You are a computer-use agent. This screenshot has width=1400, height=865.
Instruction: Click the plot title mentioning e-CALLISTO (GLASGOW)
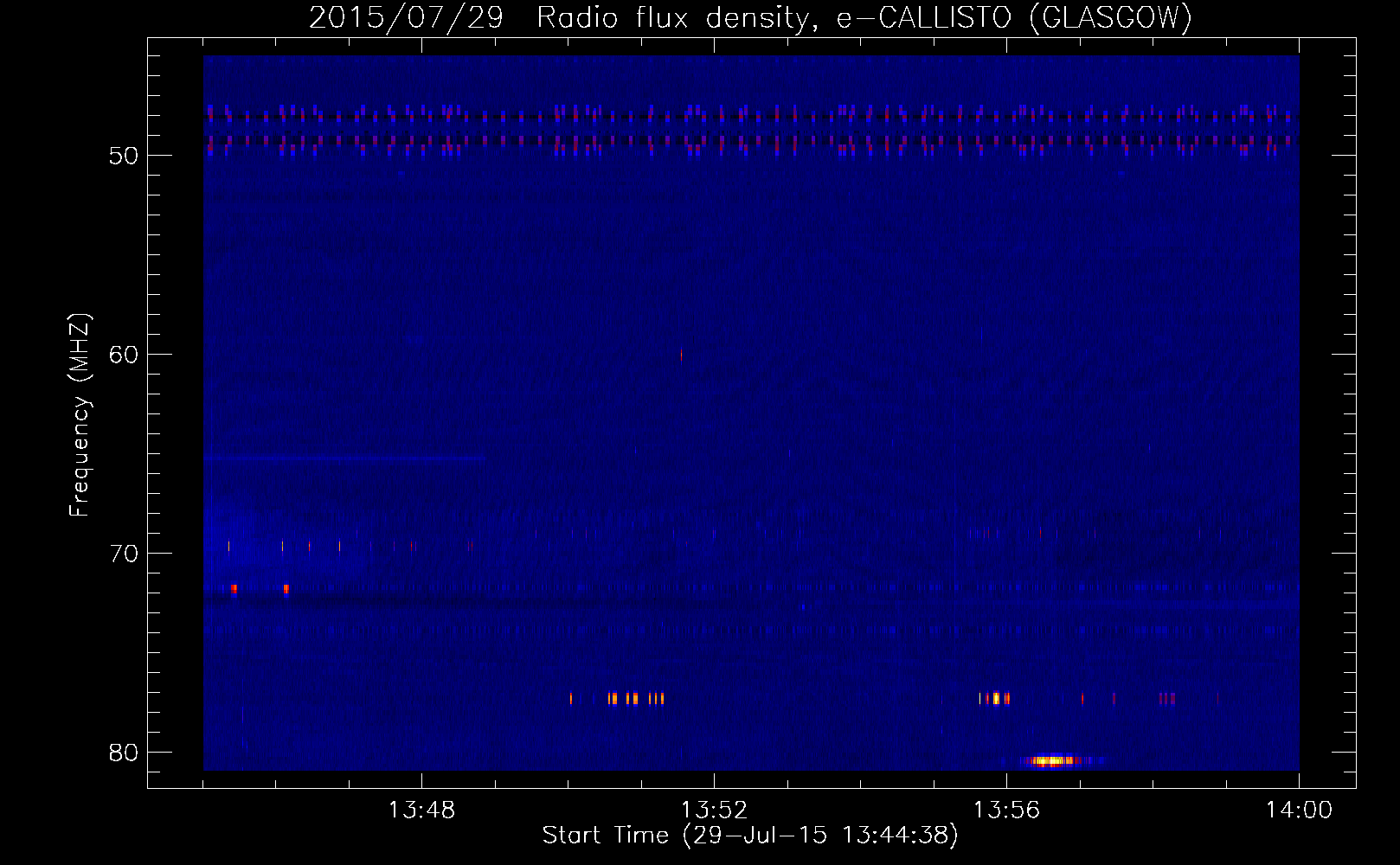tap(750, 17)
